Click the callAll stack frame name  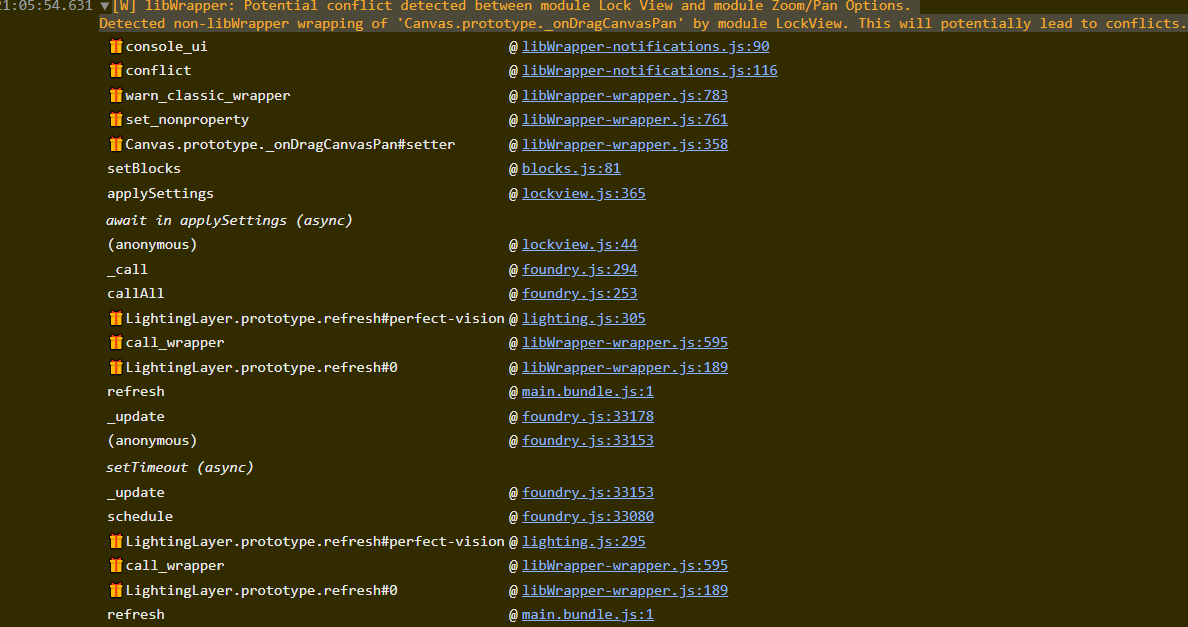point(136,293)
